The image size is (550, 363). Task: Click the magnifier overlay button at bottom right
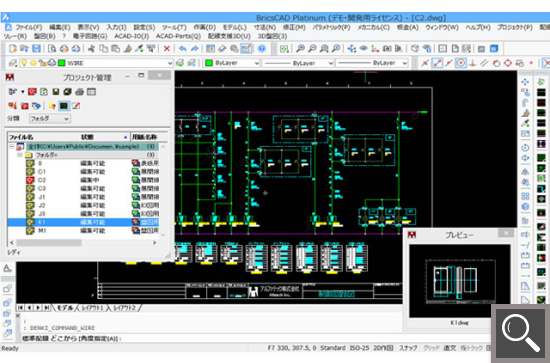(x=521, y=333)
